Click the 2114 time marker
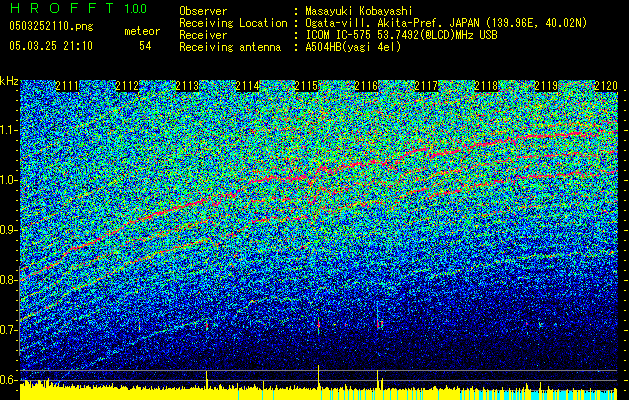Viewport: 629px width, 400px height. pyautogui.click(x=247, y=86)
